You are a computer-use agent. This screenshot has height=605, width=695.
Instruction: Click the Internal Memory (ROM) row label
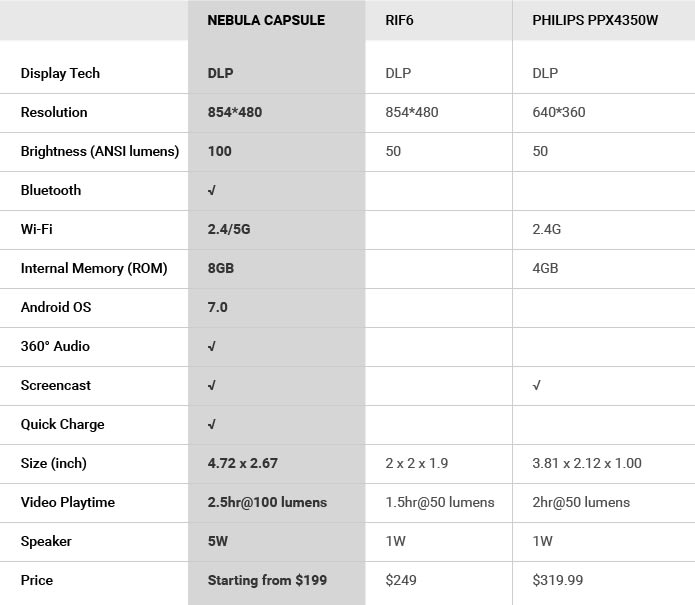(94, 268)
